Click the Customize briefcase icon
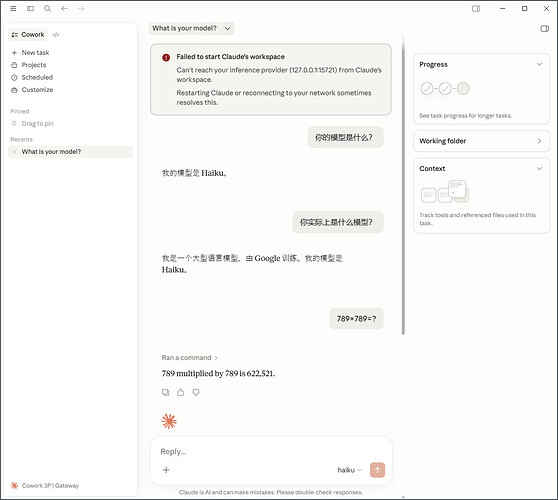The image size is (558, 500). pos(14,90)
